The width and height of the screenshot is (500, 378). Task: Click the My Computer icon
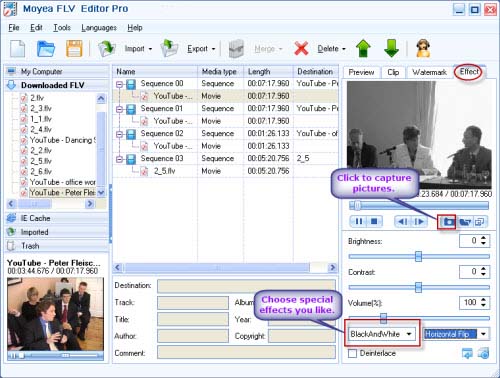(11, 71)
